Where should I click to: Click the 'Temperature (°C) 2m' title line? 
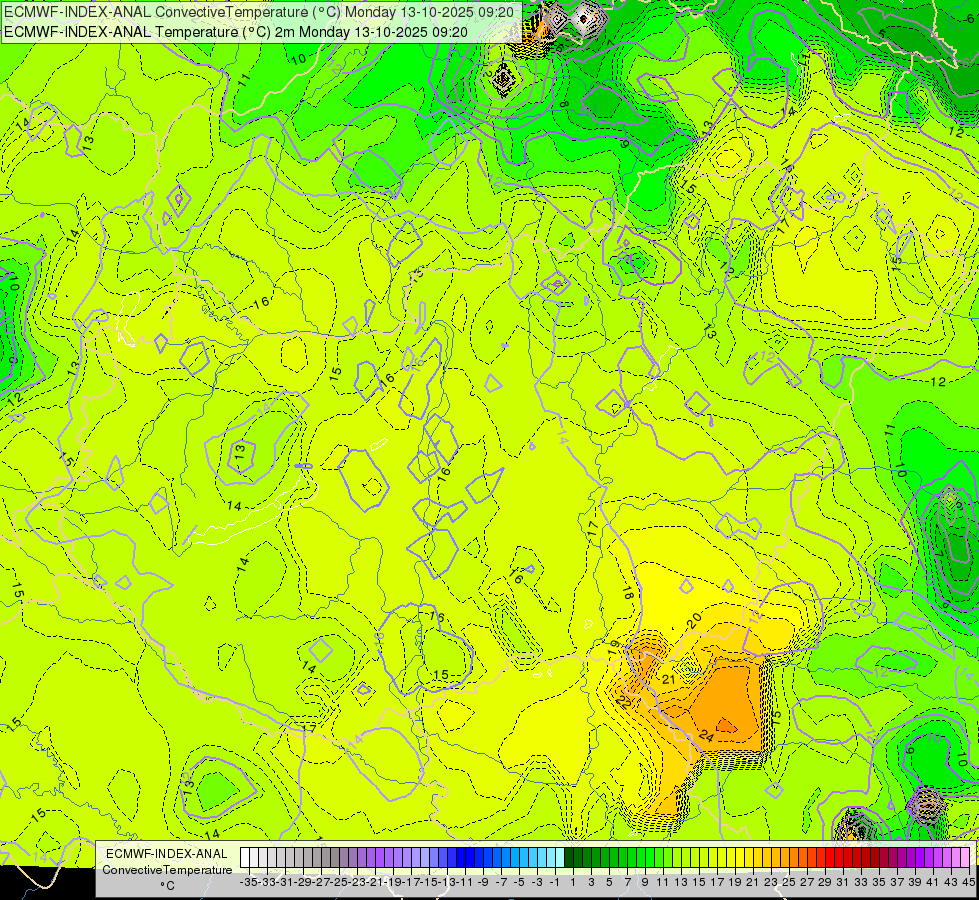[235, 32]
